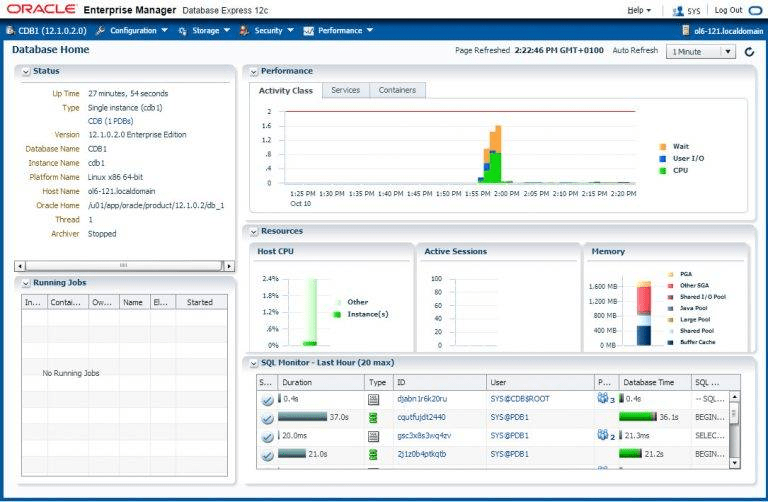This screenshot has width=768, height=502.
Task: Click the SYS user icon
Action: pos(679,10)
